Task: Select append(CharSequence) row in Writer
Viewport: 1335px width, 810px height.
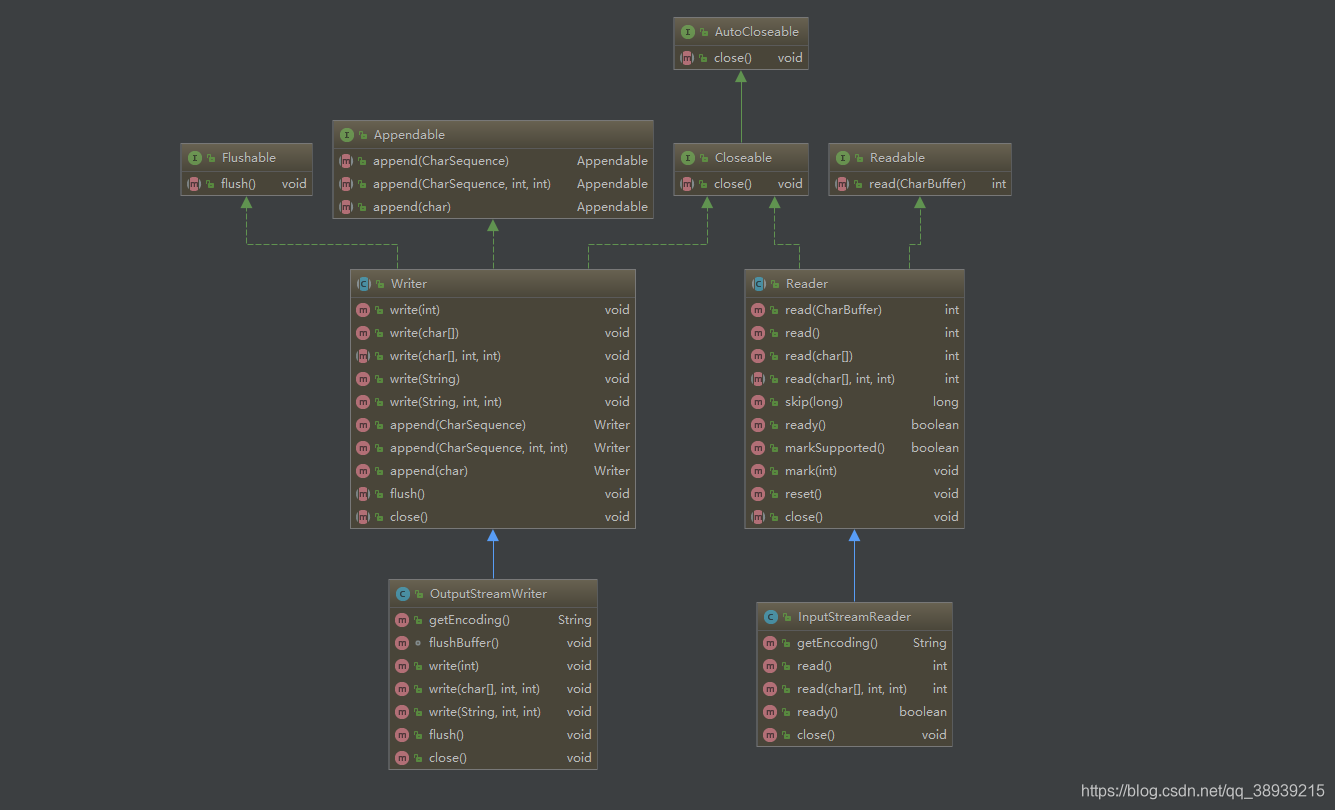Action: (x=493, y=425)
